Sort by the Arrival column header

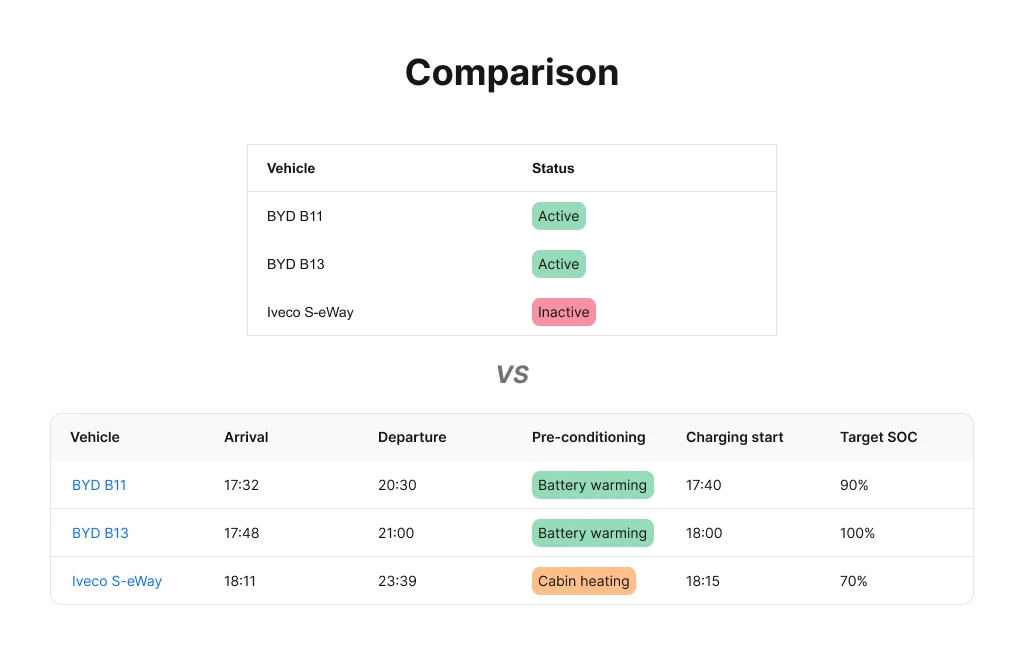tap(245, 437)
